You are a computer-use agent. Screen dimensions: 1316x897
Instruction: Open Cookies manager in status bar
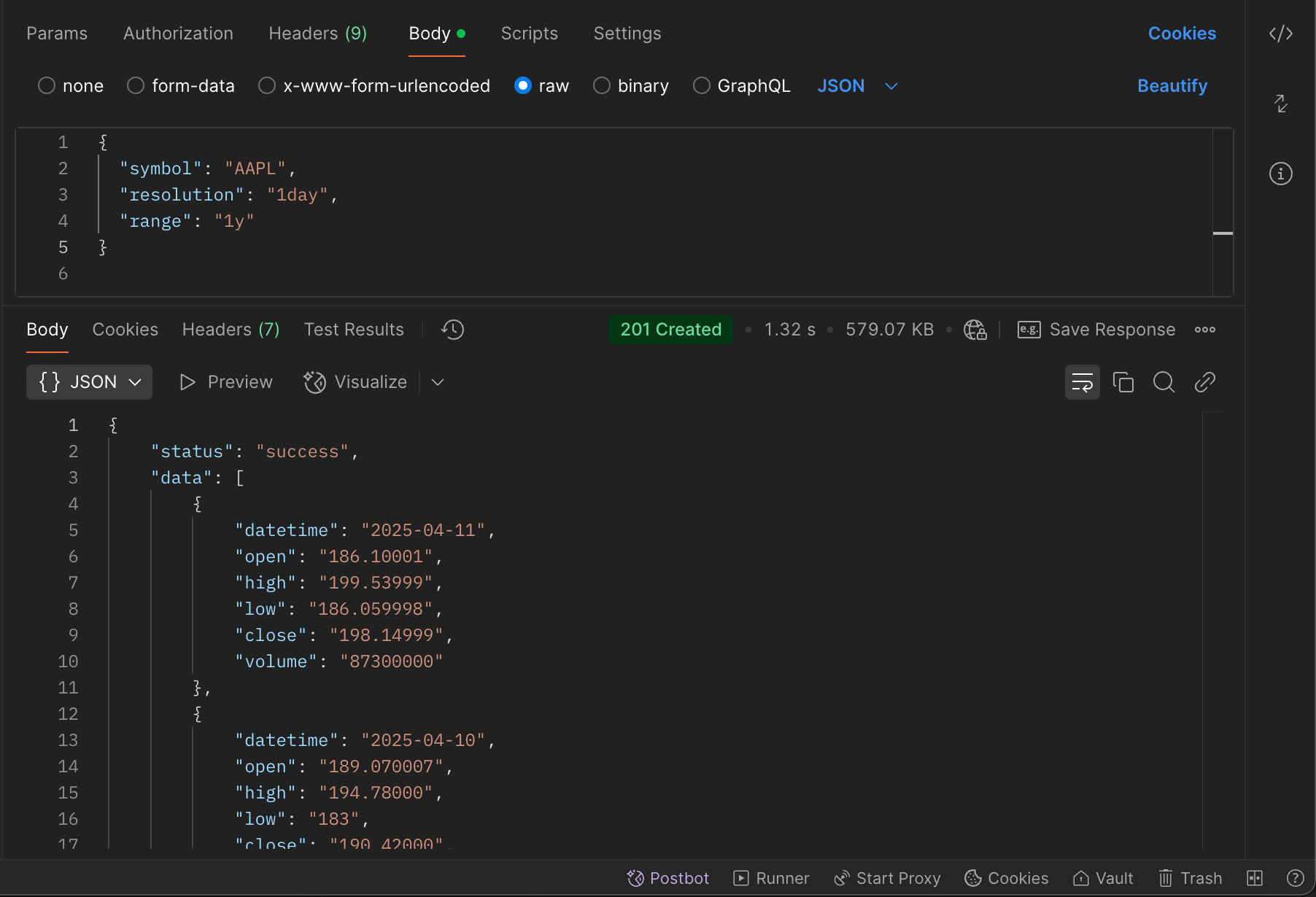point(1007,878)
